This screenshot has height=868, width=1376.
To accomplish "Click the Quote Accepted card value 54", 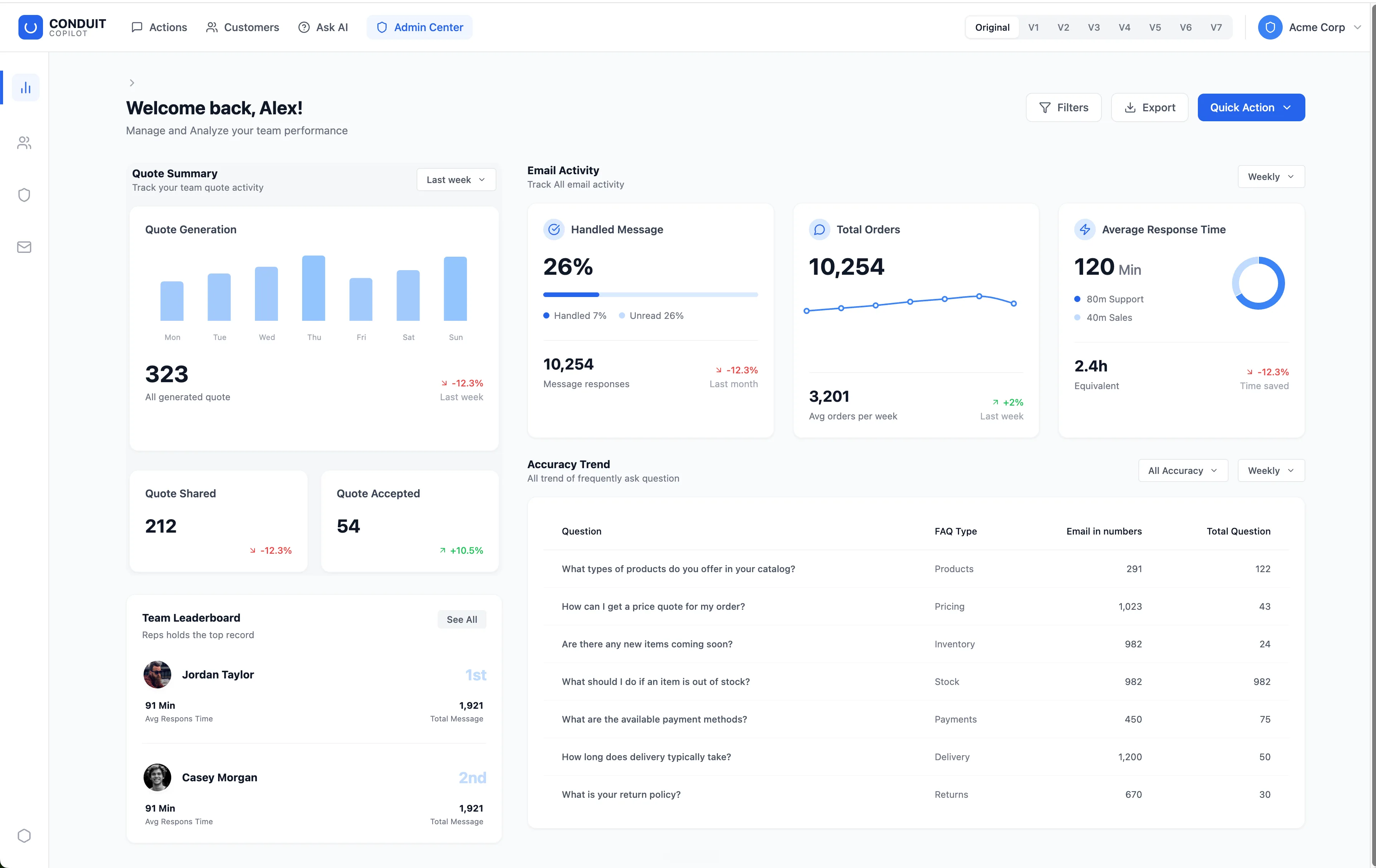I will [348, 526].
